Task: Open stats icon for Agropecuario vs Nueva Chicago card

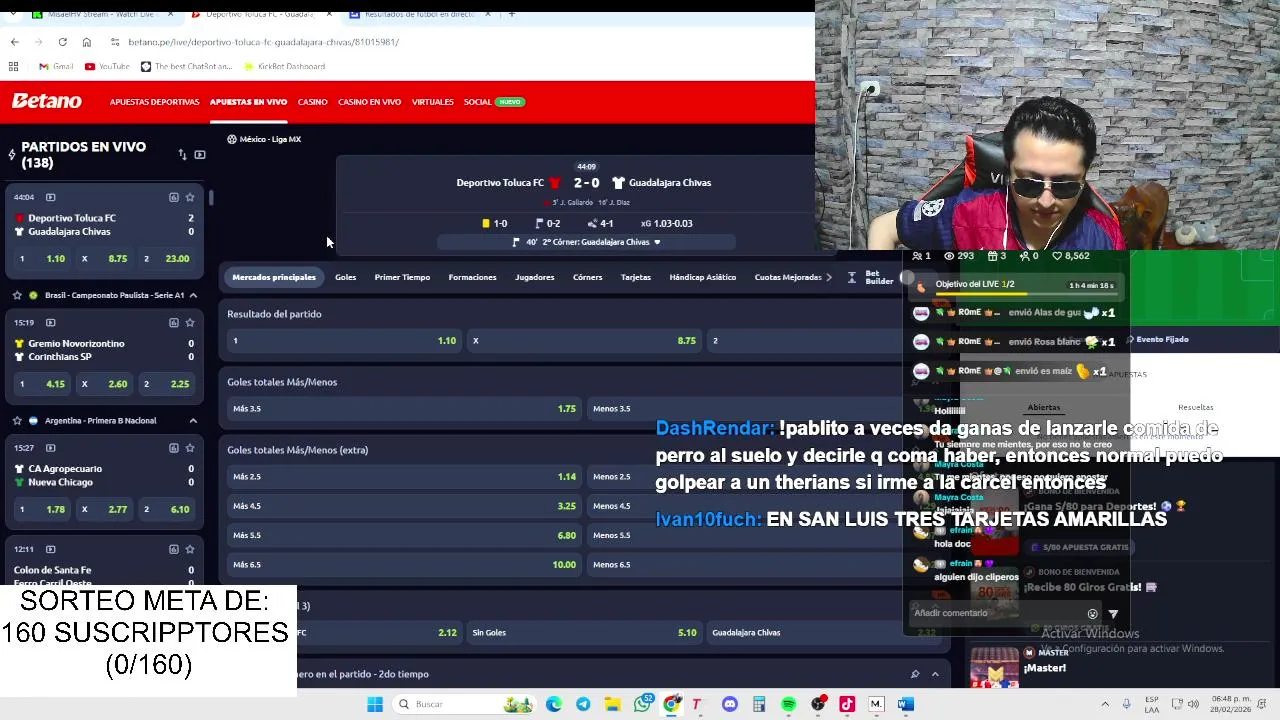Action: [173, 448]
